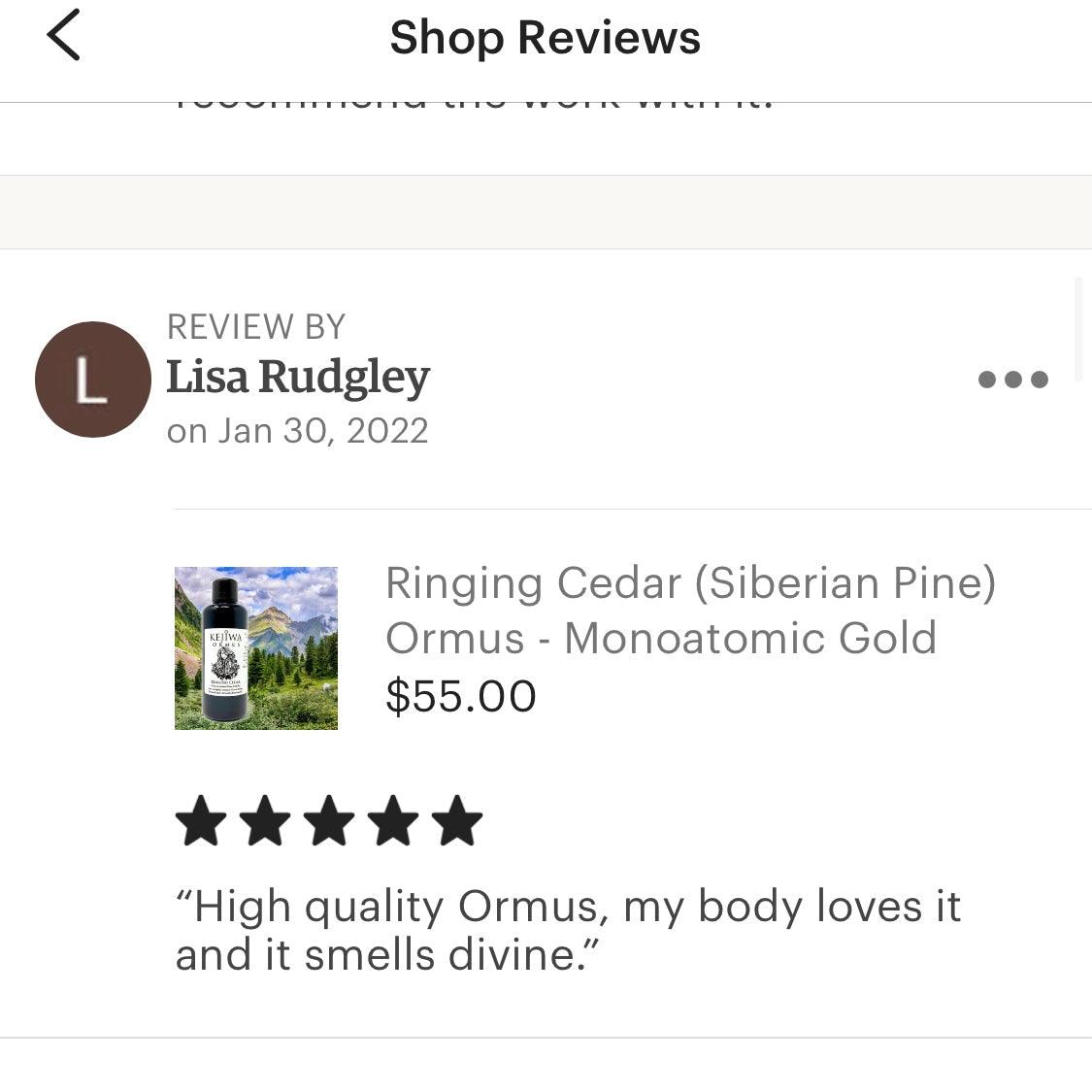Click the "High quality Ormus" review text

[568, 930]
